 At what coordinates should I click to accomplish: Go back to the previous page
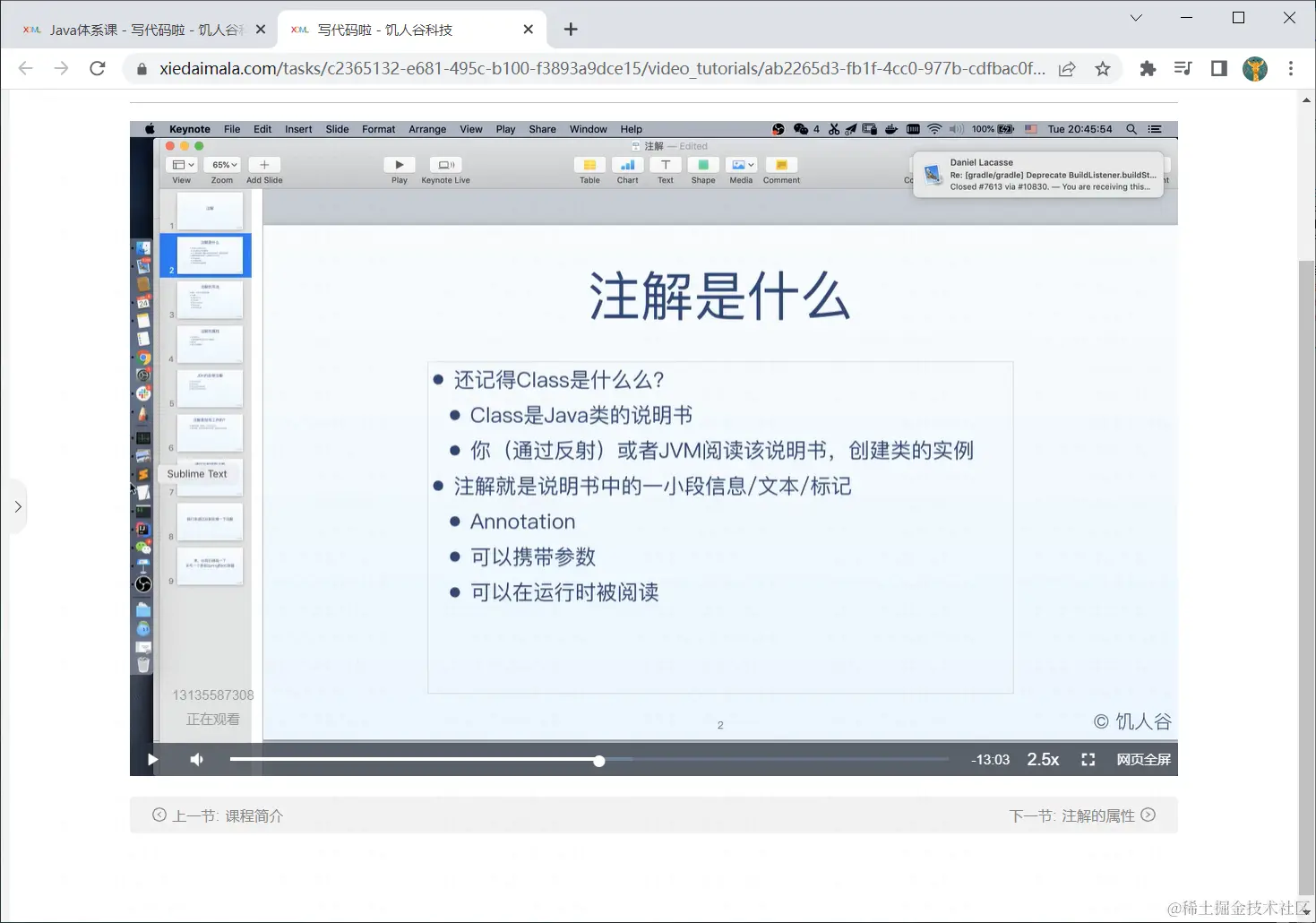pyautogui.click(x=25, y=68)
